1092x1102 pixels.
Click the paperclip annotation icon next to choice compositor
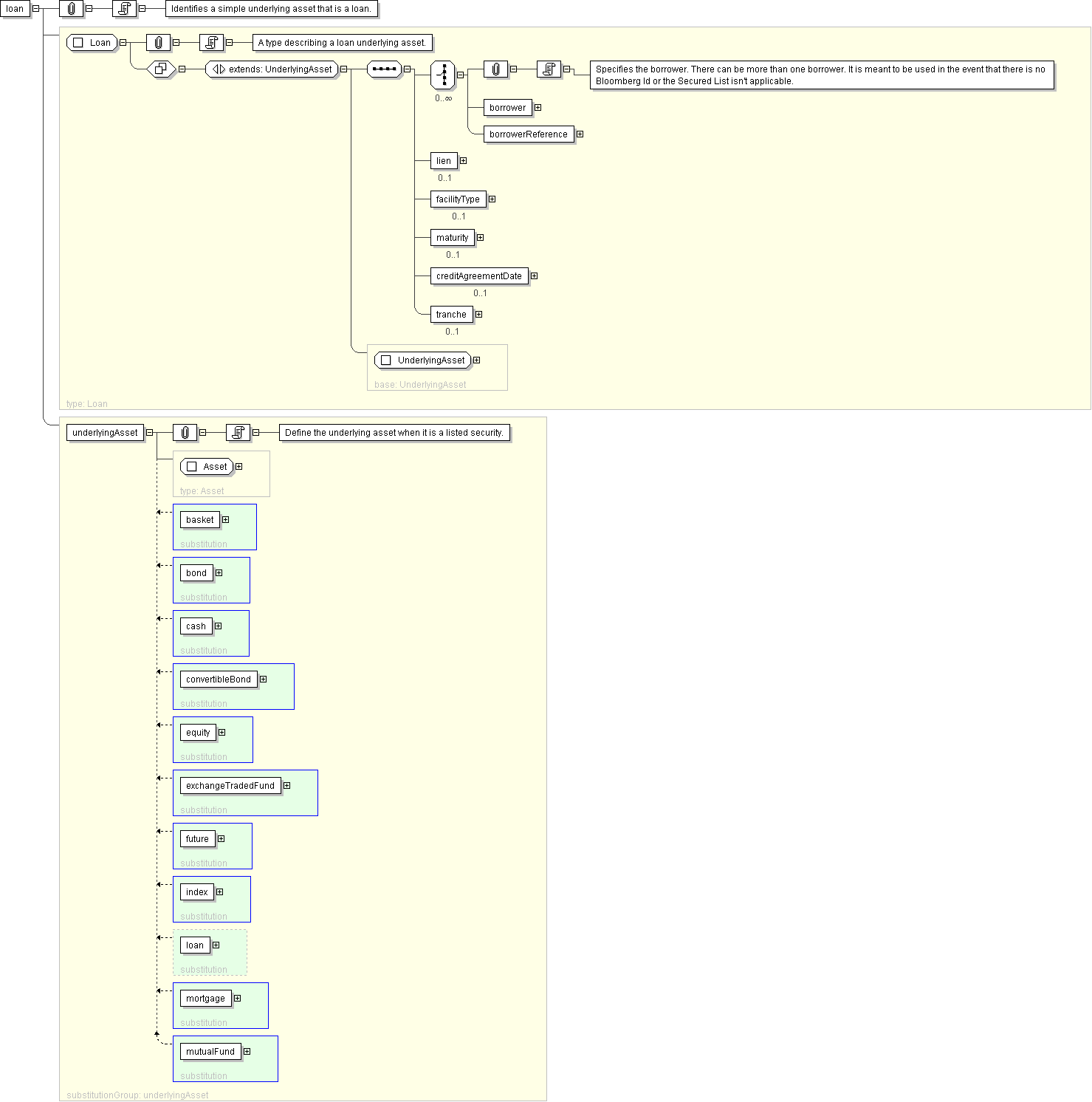(495, 69)
